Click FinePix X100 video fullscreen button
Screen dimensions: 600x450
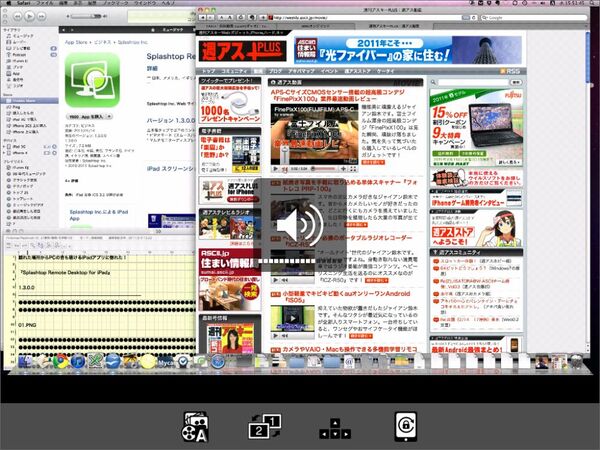pos(353,169)
